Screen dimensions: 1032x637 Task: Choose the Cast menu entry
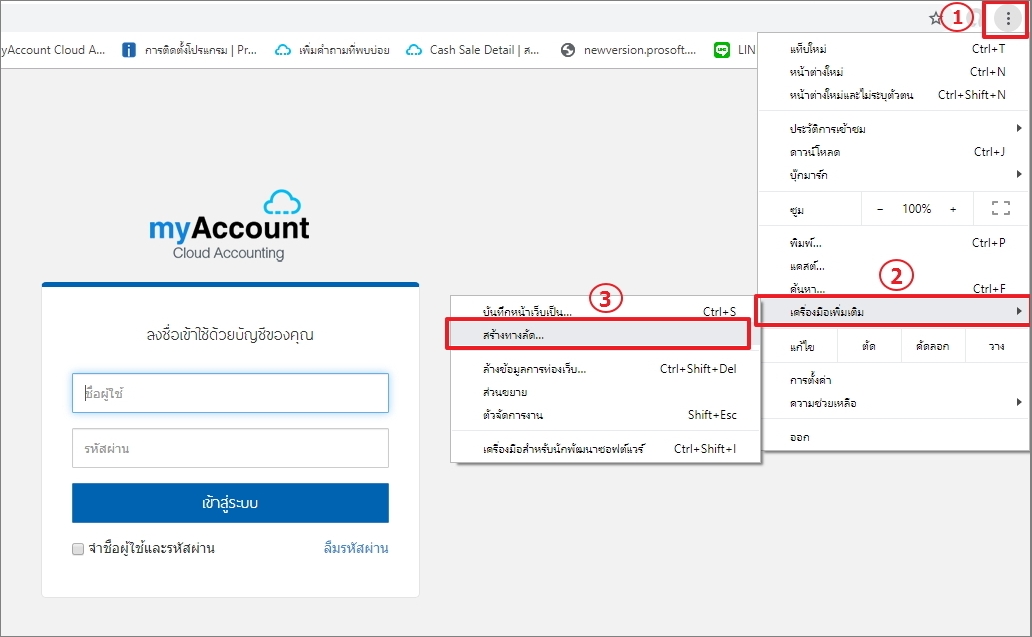pyautogui.click(x=894, y=266)
